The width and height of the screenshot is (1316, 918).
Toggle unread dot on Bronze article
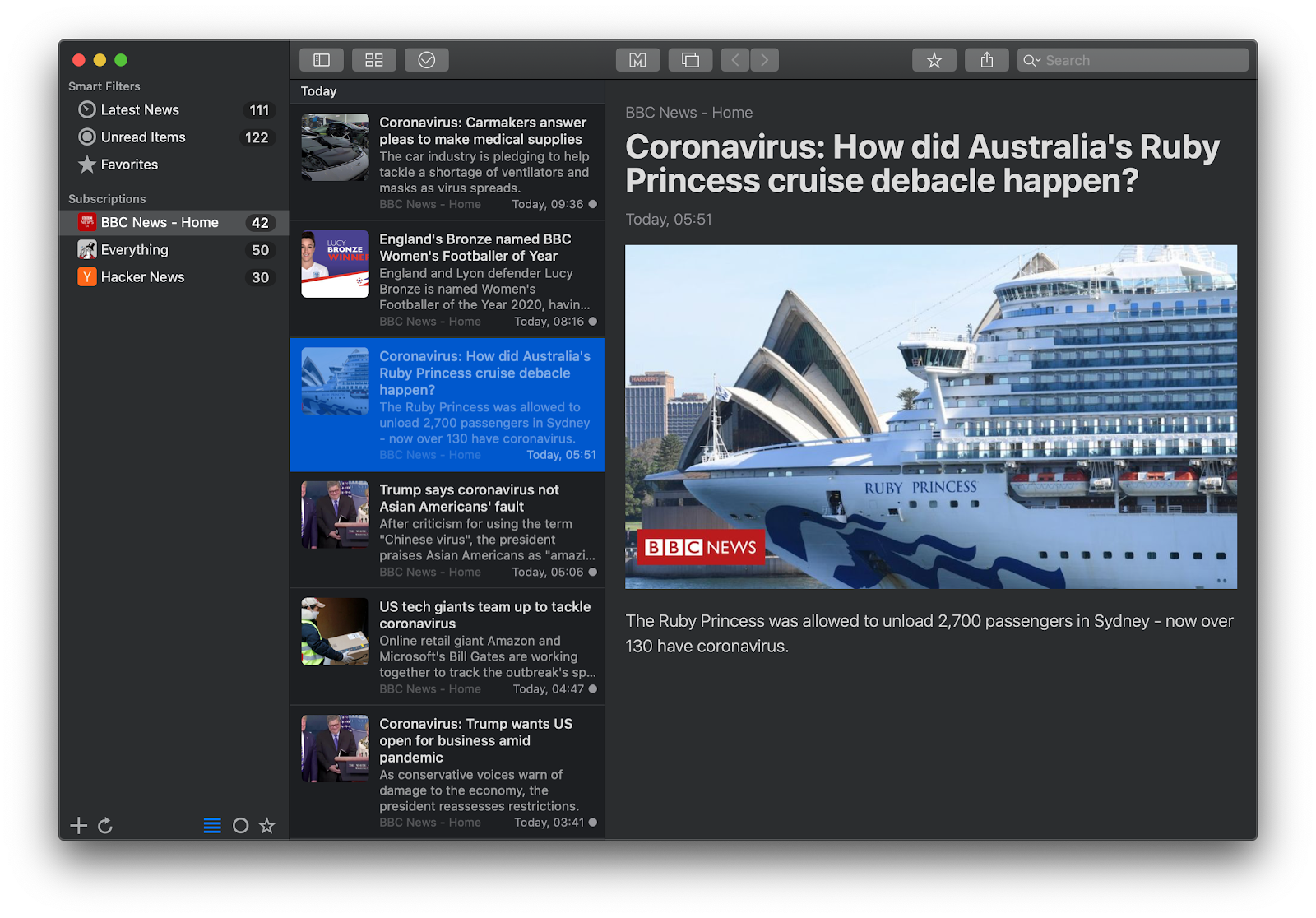593,322
